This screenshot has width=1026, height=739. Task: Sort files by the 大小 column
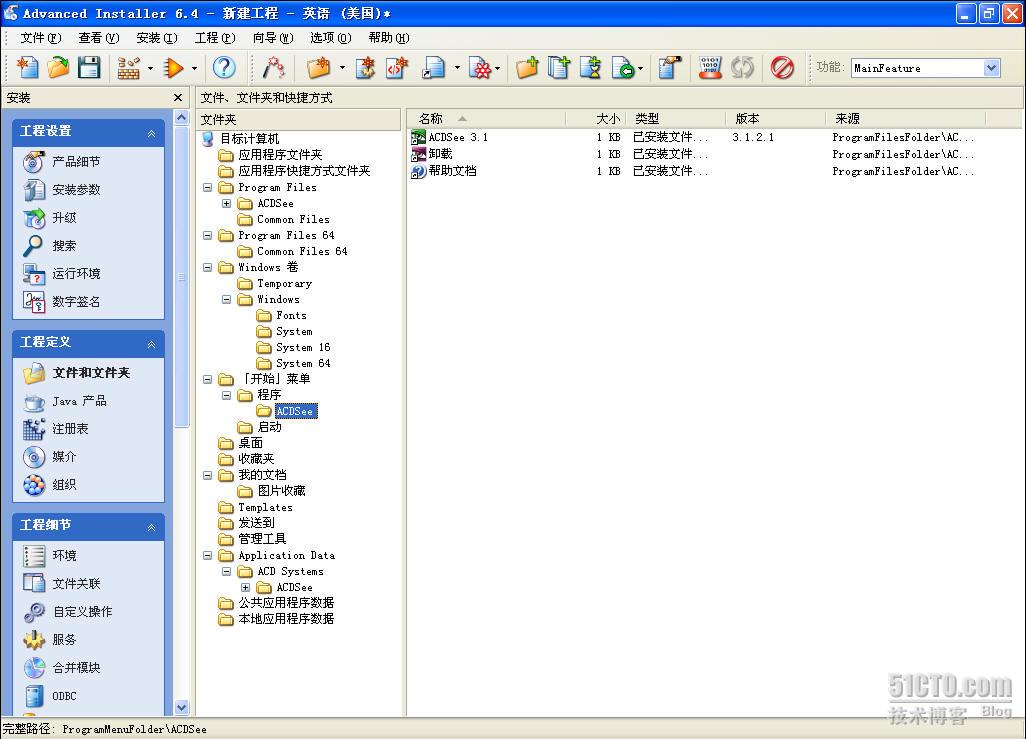click(x=596, y=118)
